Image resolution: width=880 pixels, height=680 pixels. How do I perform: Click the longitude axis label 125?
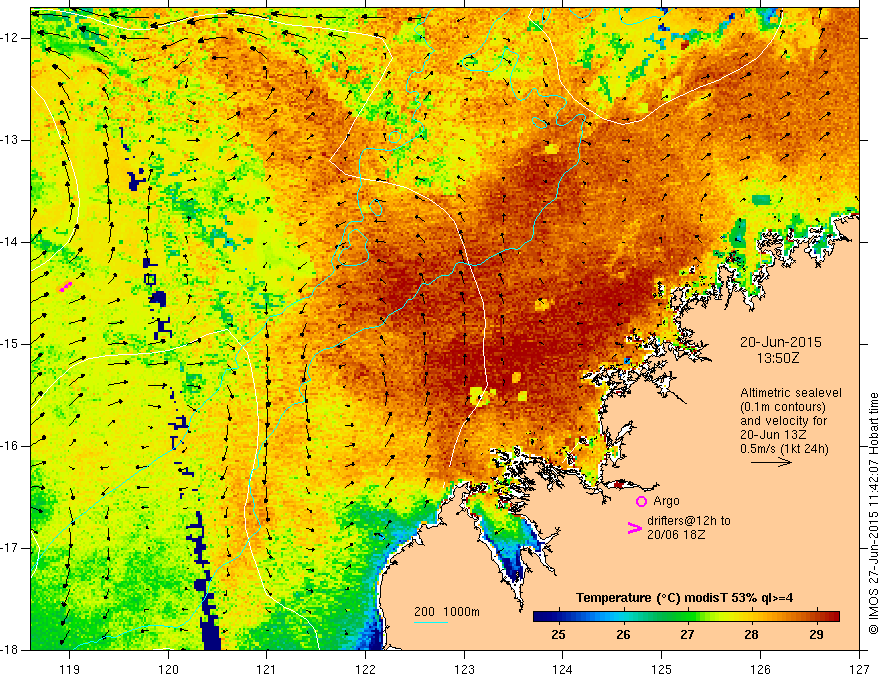662,669
